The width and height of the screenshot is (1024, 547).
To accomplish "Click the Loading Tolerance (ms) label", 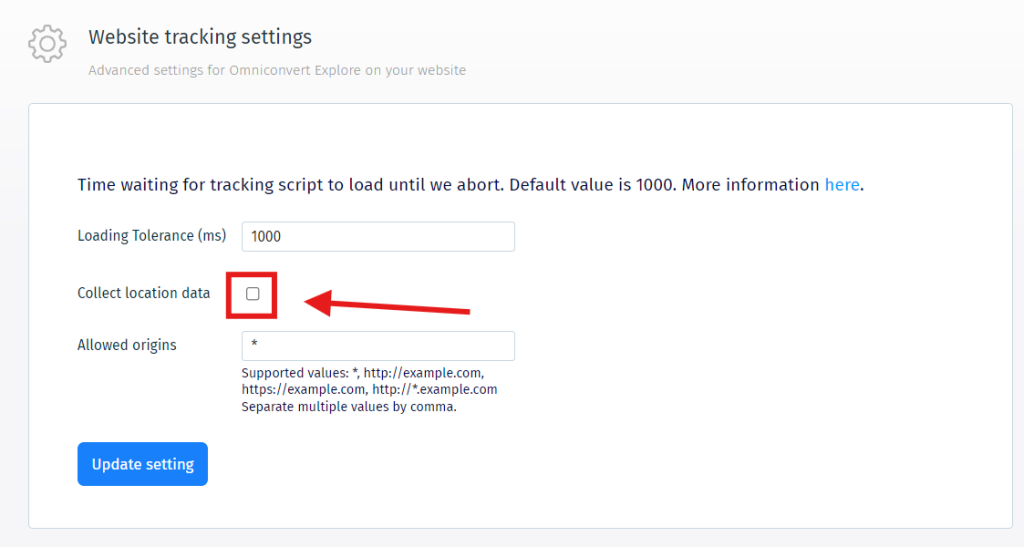I will click(x=151, y=236).
